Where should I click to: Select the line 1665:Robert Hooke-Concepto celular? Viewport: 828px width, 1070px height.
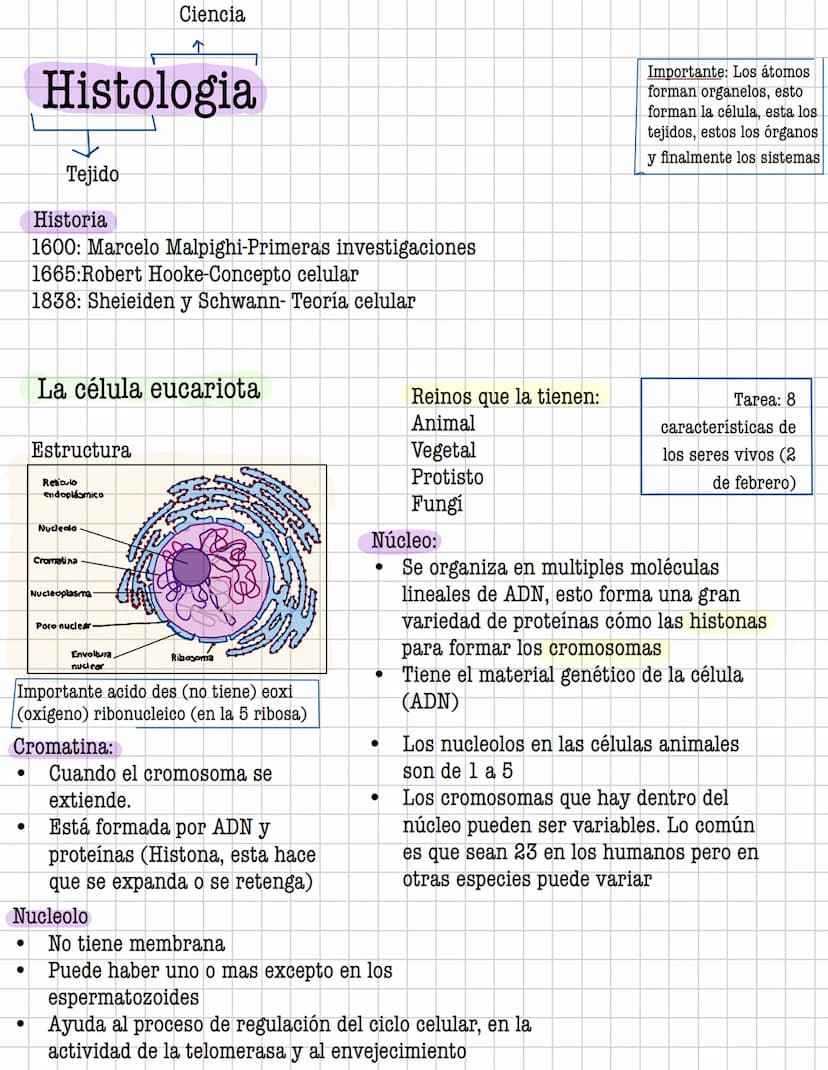tap(195, 274)
